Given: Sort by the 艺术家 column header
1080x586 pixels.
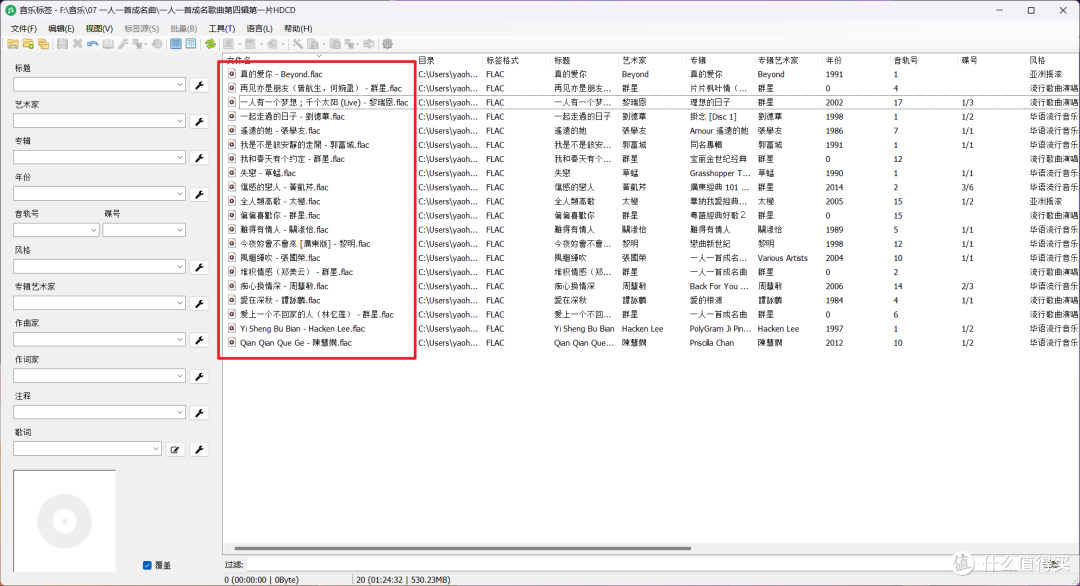Looking at the screenshot, I should click(635, 60).
